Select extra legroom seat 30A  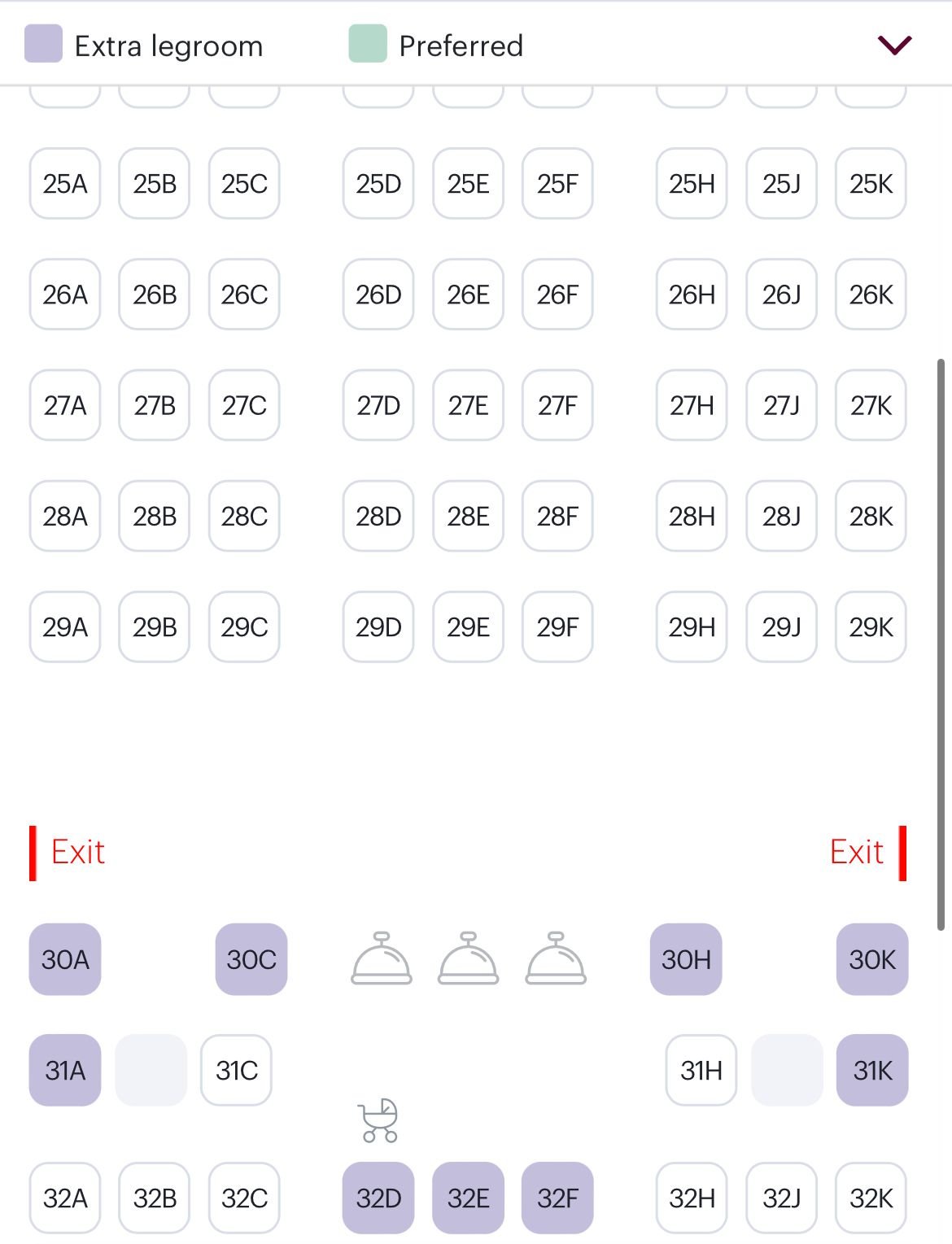tap(65, 959)
